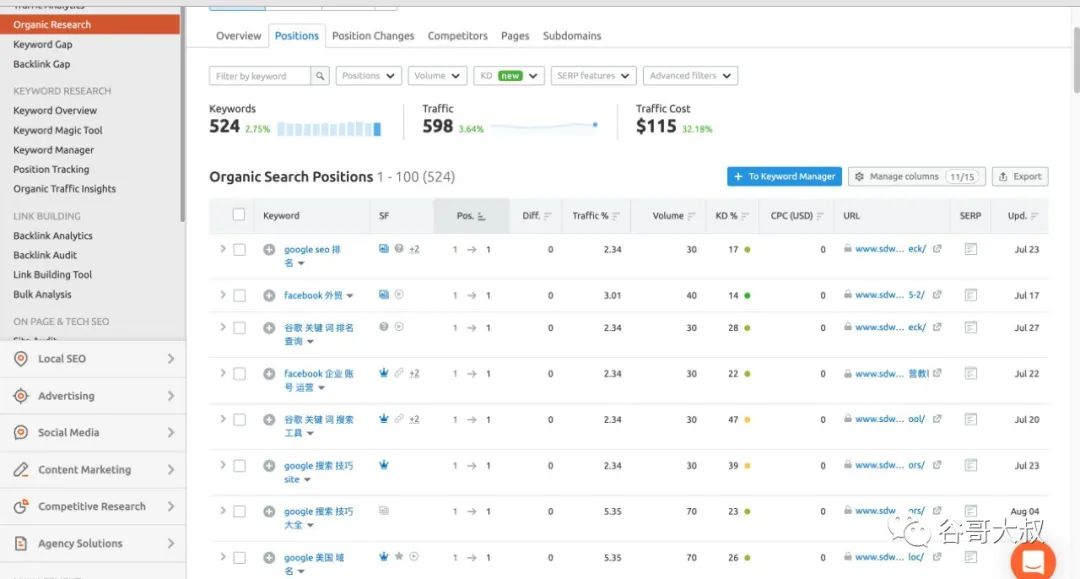The height and width of the screenshot is (579, 1080).
Task: Expand the Advertising sidebar section
Action: [171, 396]
